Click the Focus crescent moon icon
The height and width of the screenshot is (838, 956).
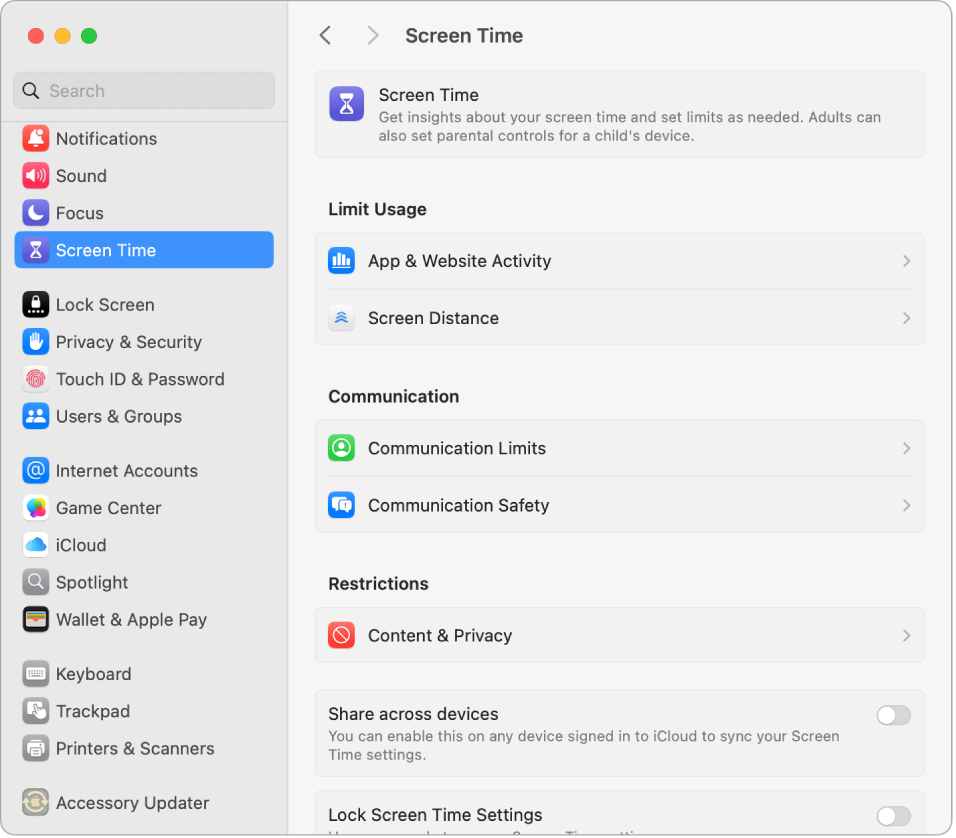point(36,213)
